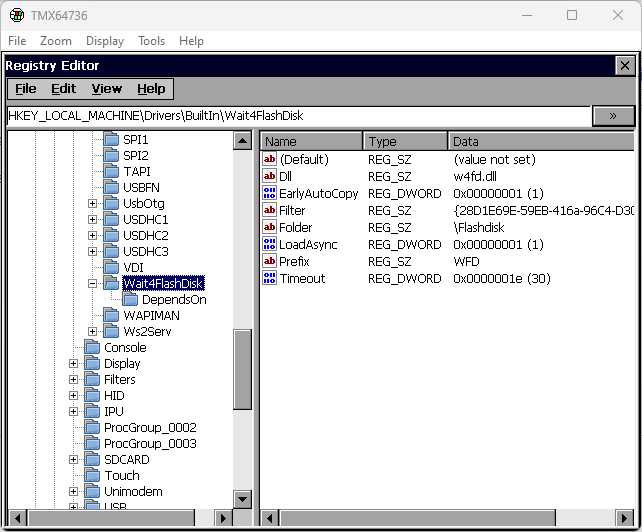Click the WAPIMAN folder icon
Image resolution: width=642 pixels, height=532 pixels.
[x=111, y=315]
